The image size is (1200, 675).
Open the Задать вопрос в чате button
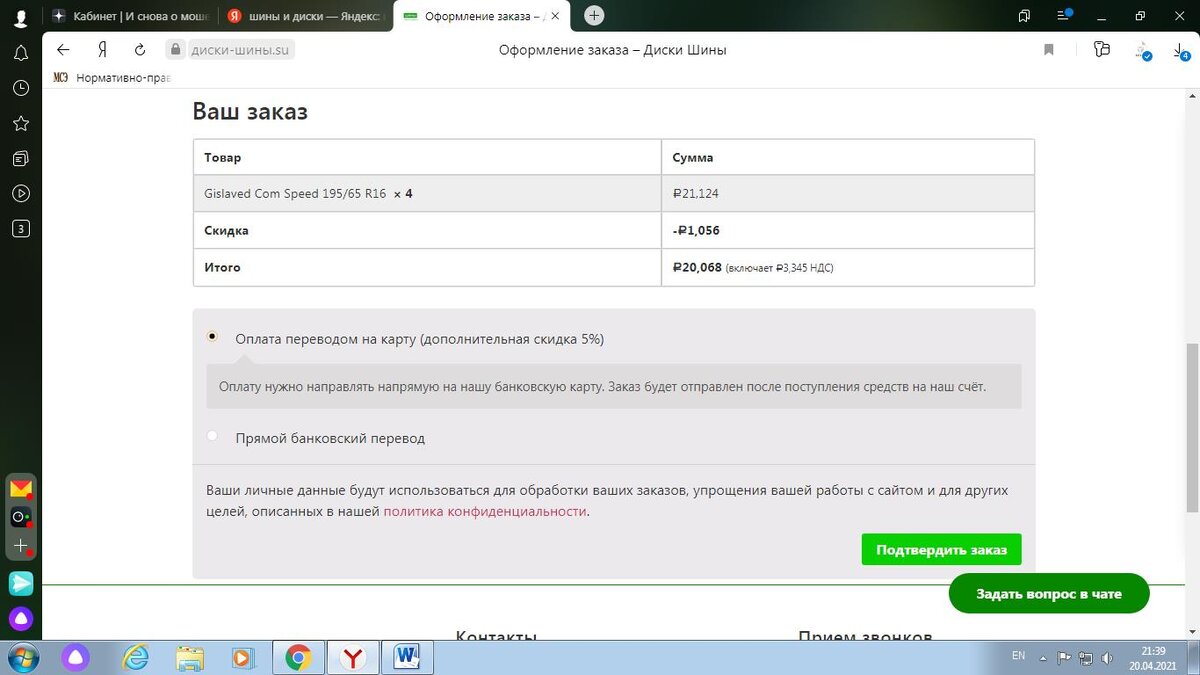coord(1049,594)
